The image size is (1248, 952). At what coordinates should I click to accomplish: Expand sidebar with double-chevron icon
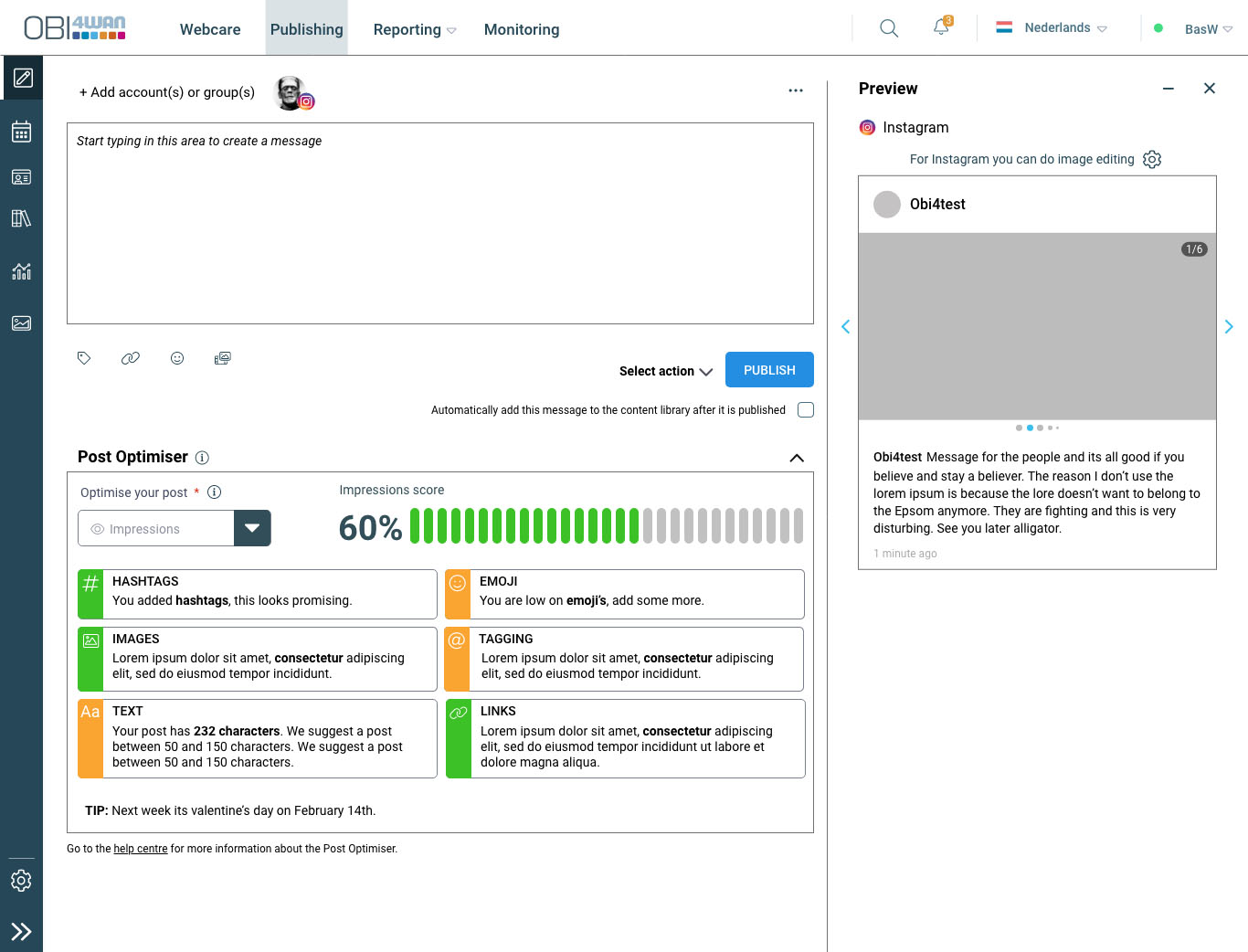(x=21, y=932)
